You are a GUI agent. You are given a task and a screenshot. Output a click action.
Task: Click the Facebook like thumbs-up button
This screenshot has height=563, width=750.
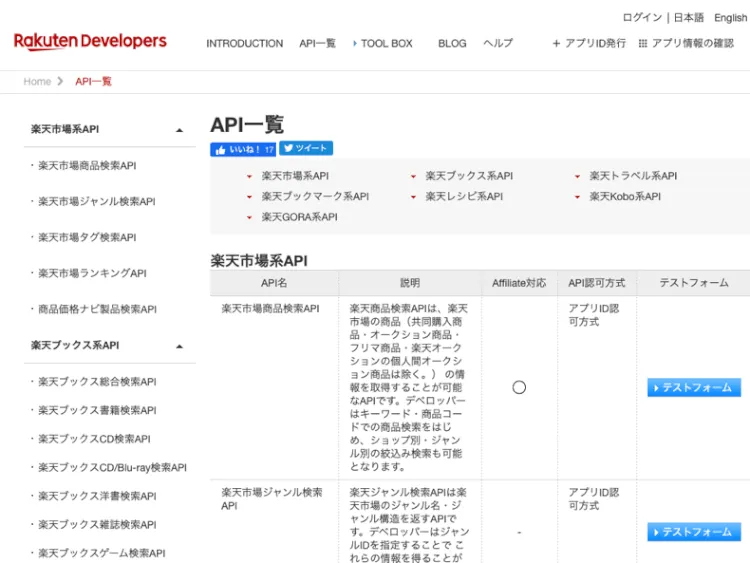[x=243, y=150]
